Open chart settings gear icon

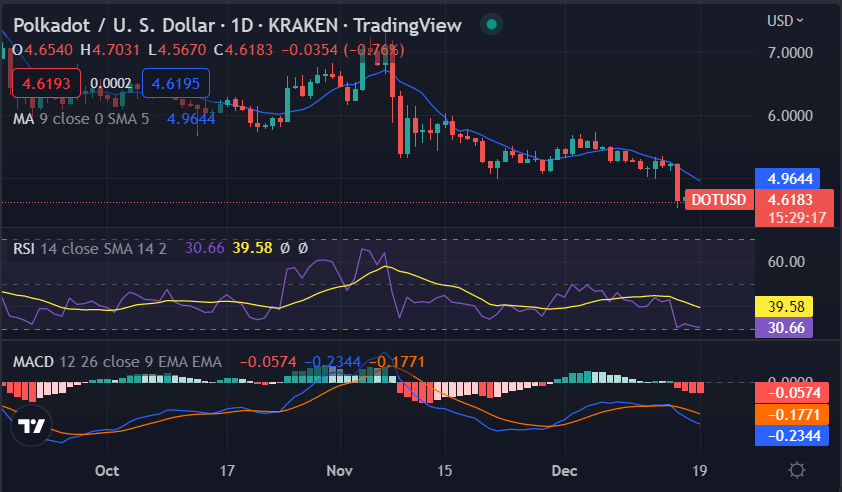796,471
